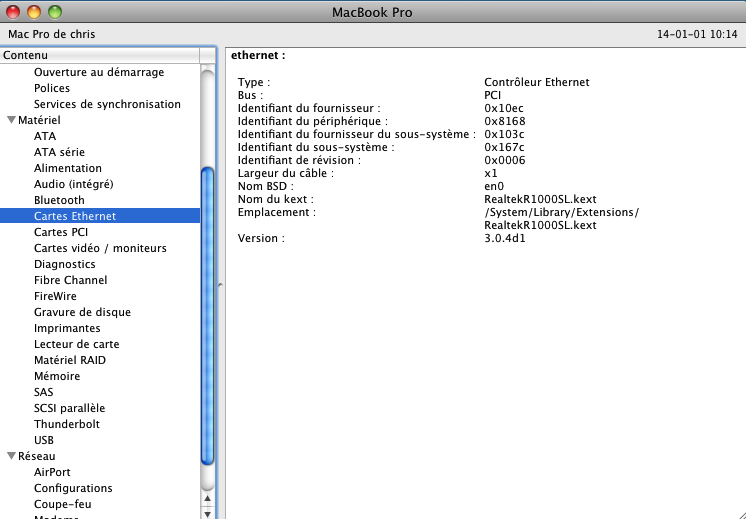Select Audio (intégré) entry

point(74,184)
